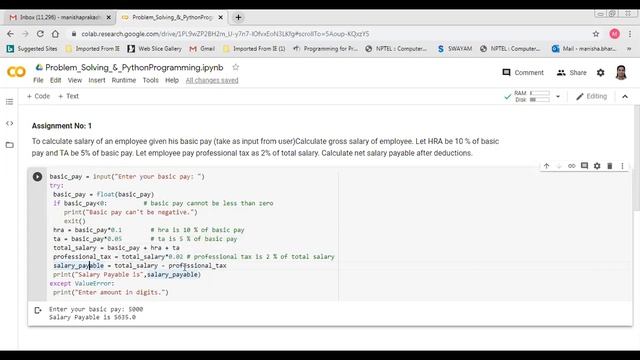Open the Help menu
This screenshot has height=360, width=640.
(172, 80)
